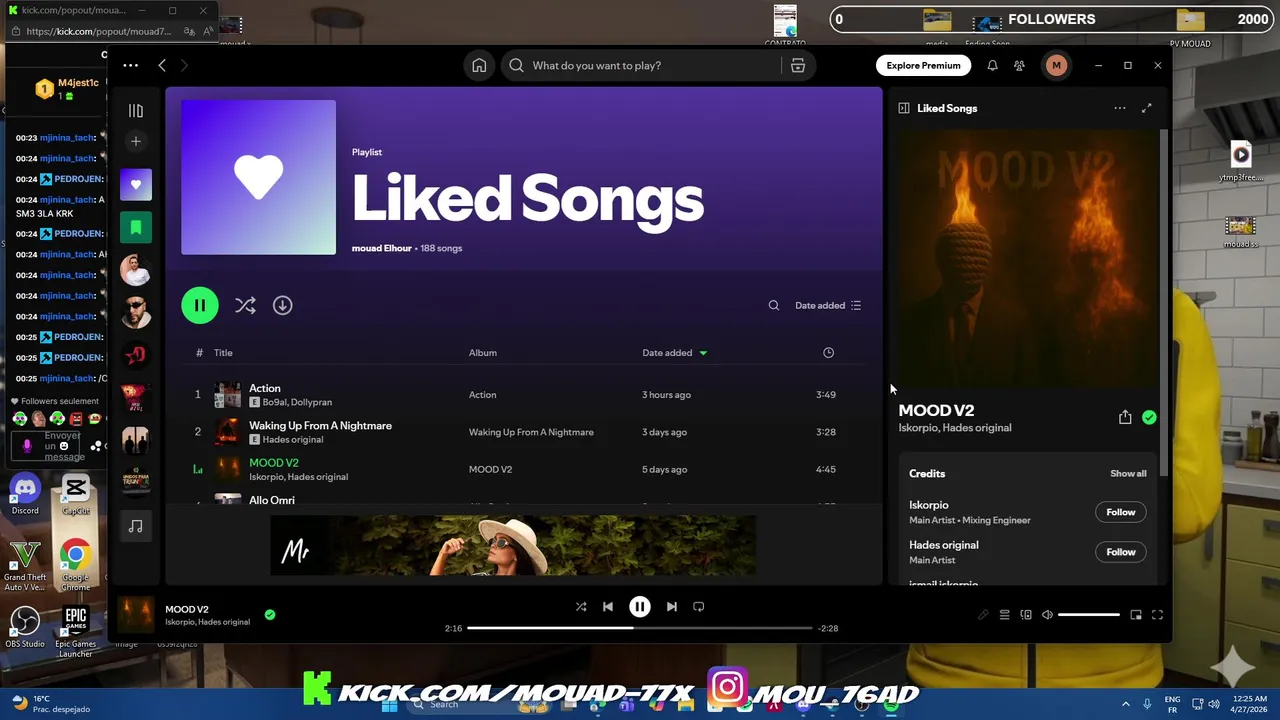Toggle shuffle in the bottom player bar

tap(581, 606)
